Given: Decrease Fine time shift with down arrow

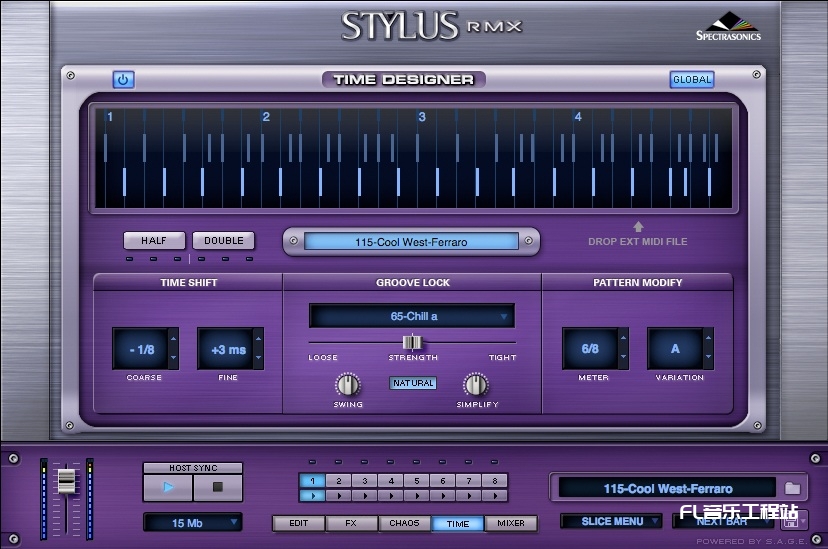Looking at the screenshot, I should [x=258, y=358].
